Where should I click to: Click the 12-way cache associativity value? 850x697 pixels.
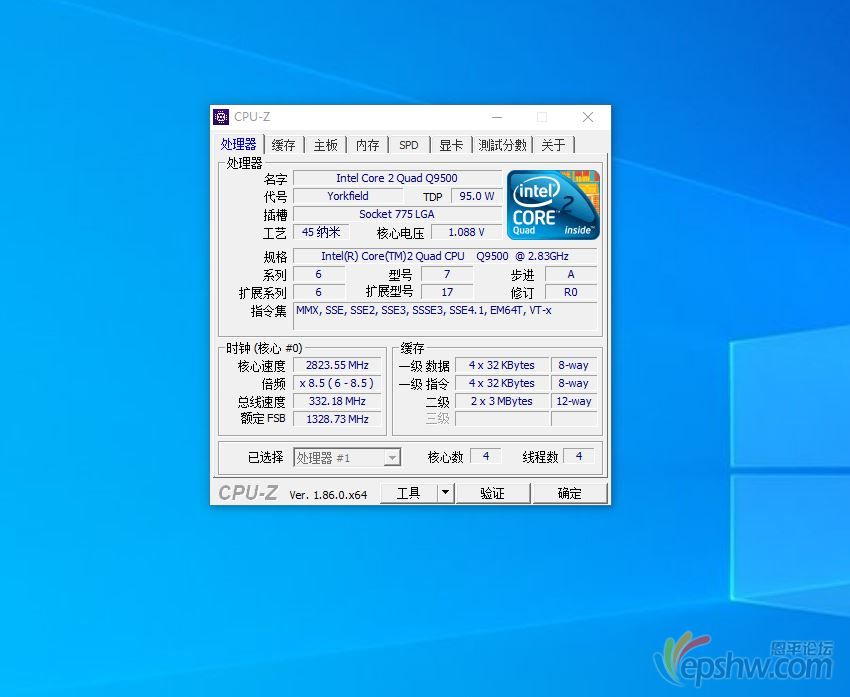(x=574, y=401)
